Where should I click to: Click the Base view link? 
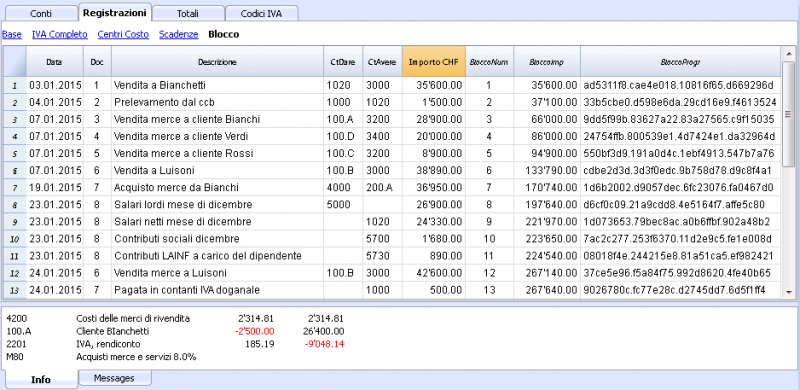(12, 35)
